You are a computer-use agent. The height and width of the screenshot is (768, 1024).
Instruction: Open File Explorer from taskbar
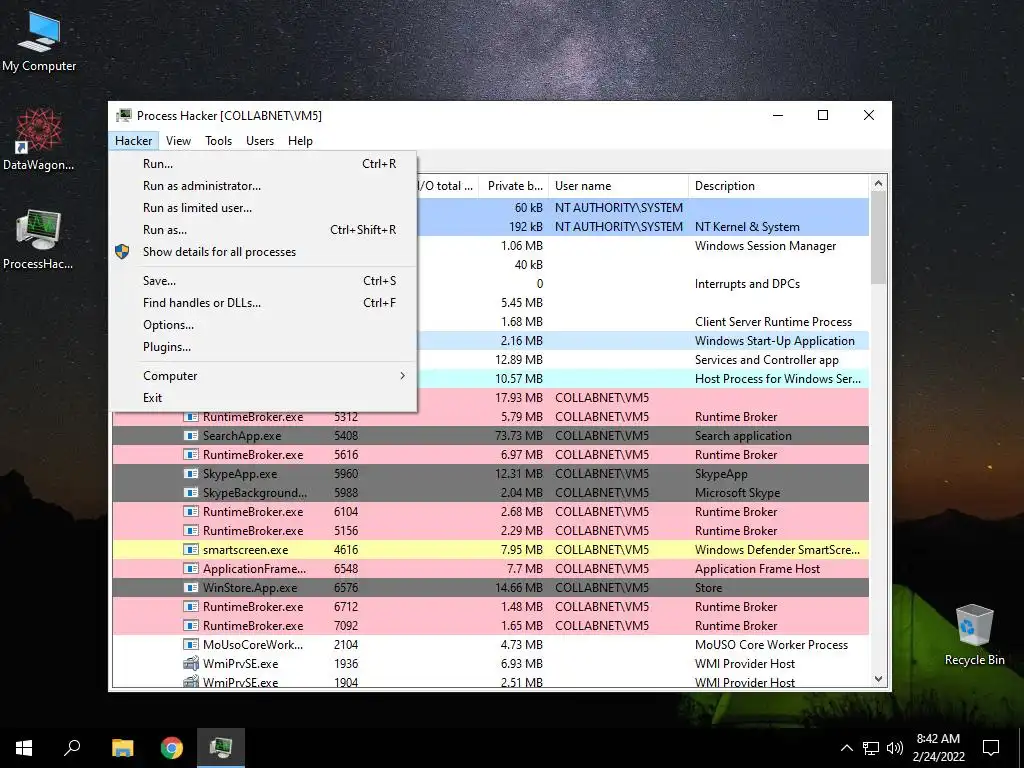click(x=122, y=748)
